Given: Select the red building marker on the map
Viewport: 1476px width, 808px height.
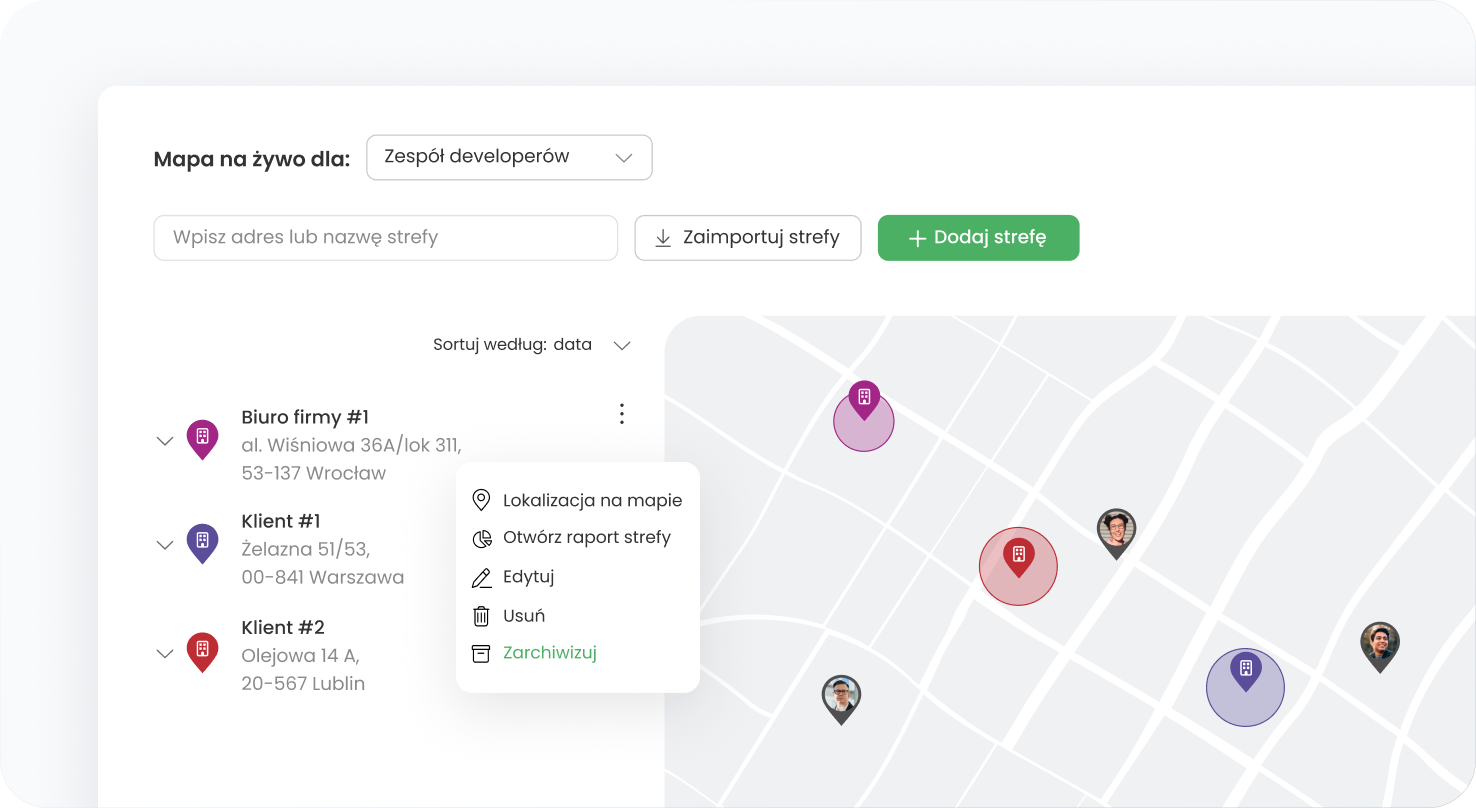Looking at the screenshot, I should pos(1018,556).
